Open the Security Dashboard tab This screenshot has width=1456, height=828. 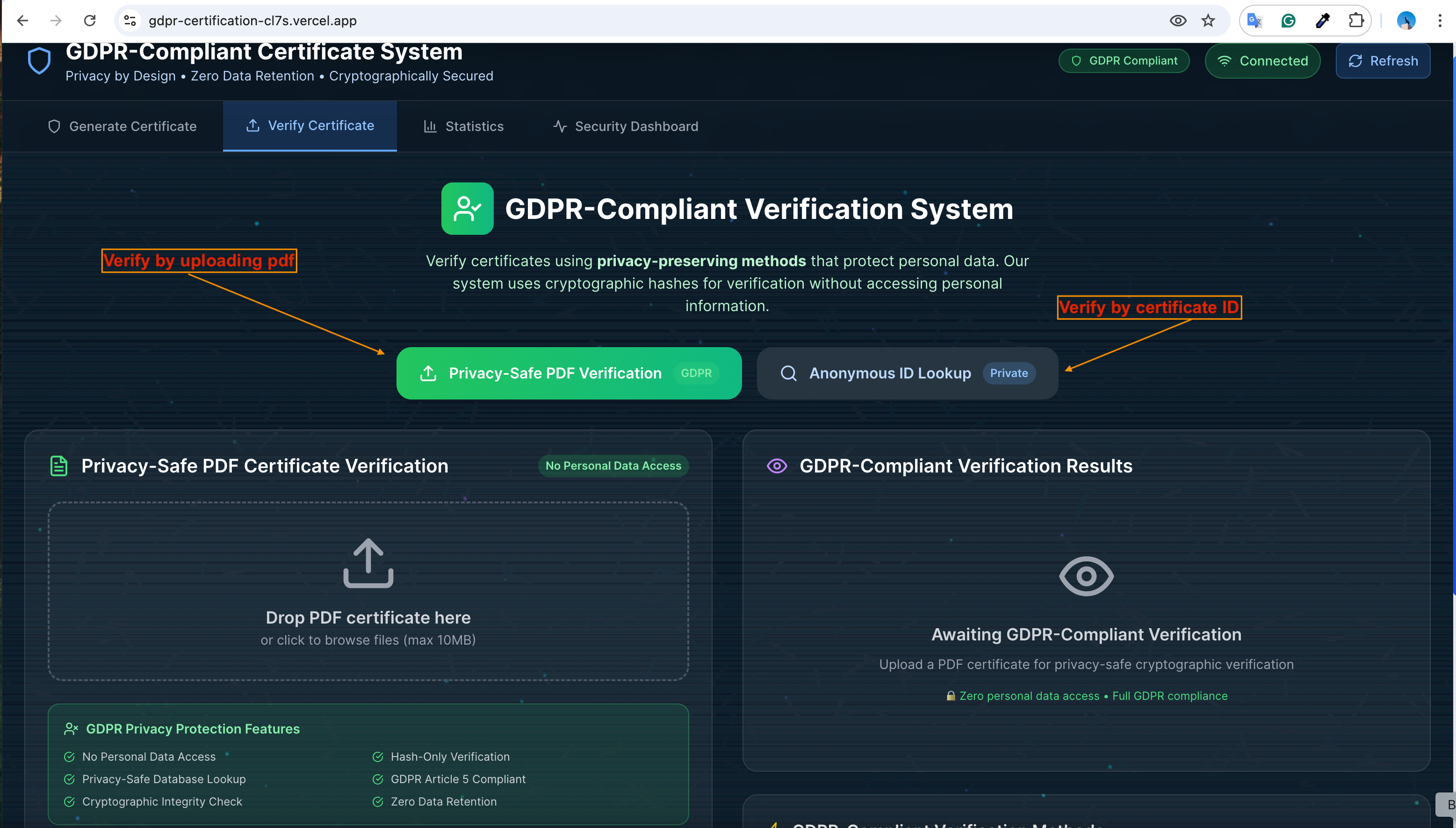(x=625, y=126)
